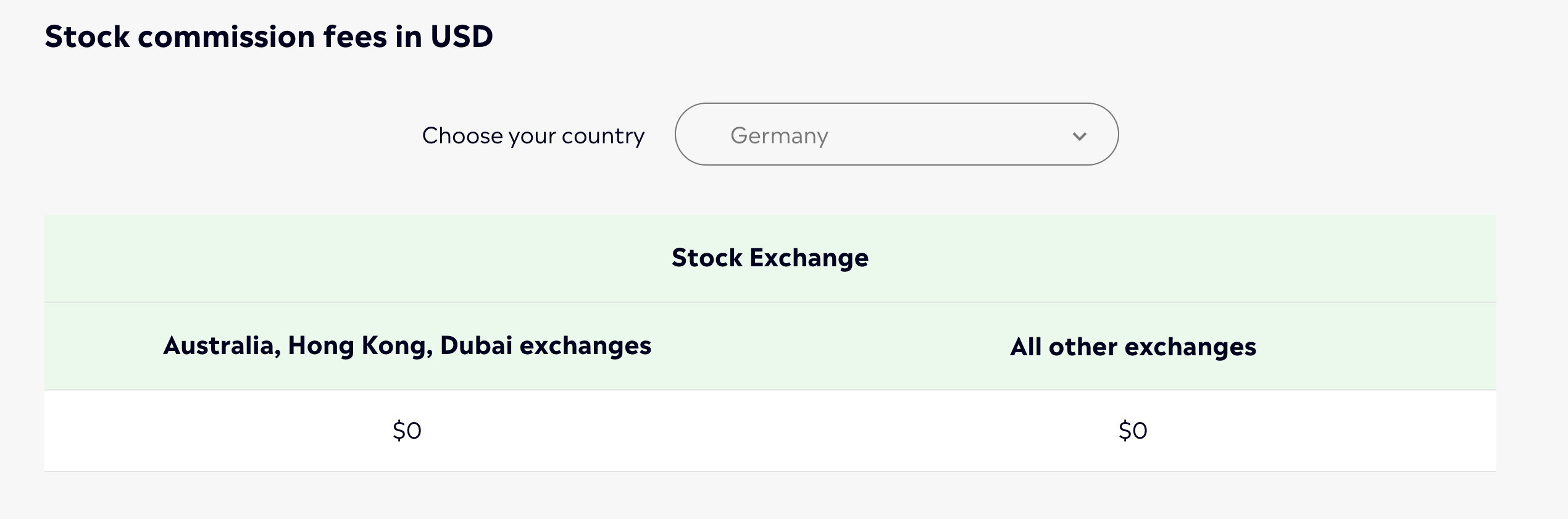Click the "Australia, Hong Kong, Dubai exchanges" column header
Screen dimensions: 1568x519
click(407, 345)
